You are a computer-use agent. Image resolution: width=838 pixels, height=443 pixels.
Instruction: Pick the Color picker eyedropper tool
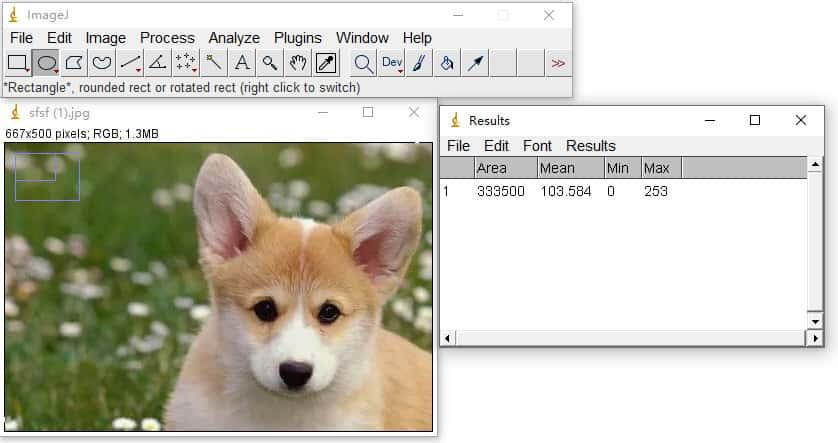tap(326, 63)
